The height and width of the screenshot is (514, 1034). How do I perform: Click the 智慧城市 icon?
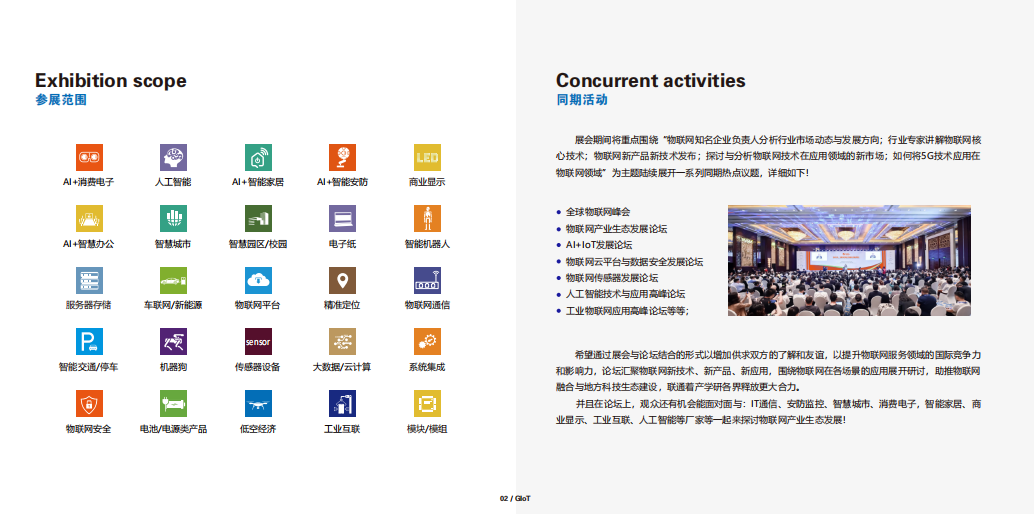coord(173,218)
